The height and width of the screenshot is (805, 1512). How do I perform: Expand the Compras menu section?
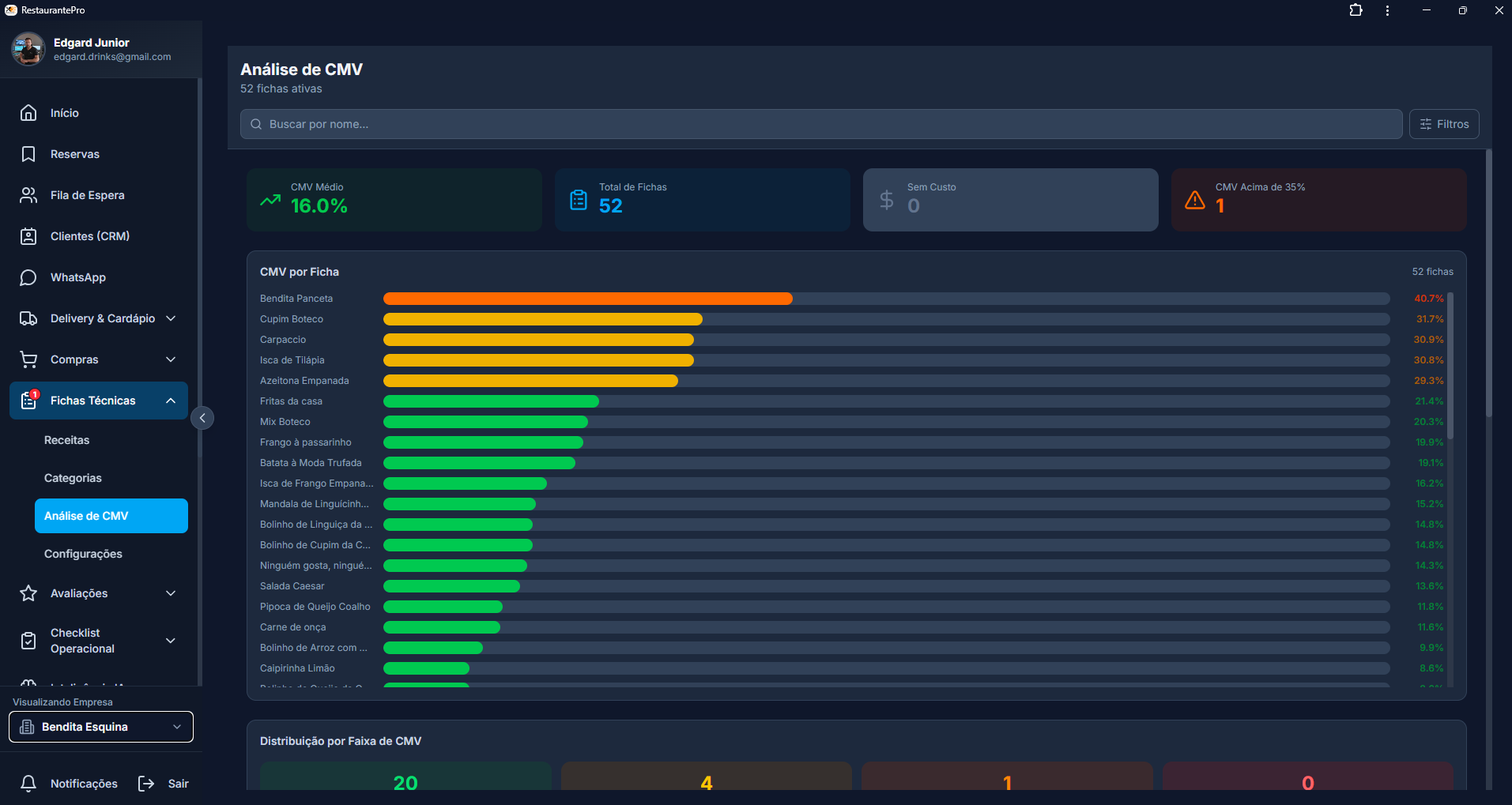click(x=171, y=359)
